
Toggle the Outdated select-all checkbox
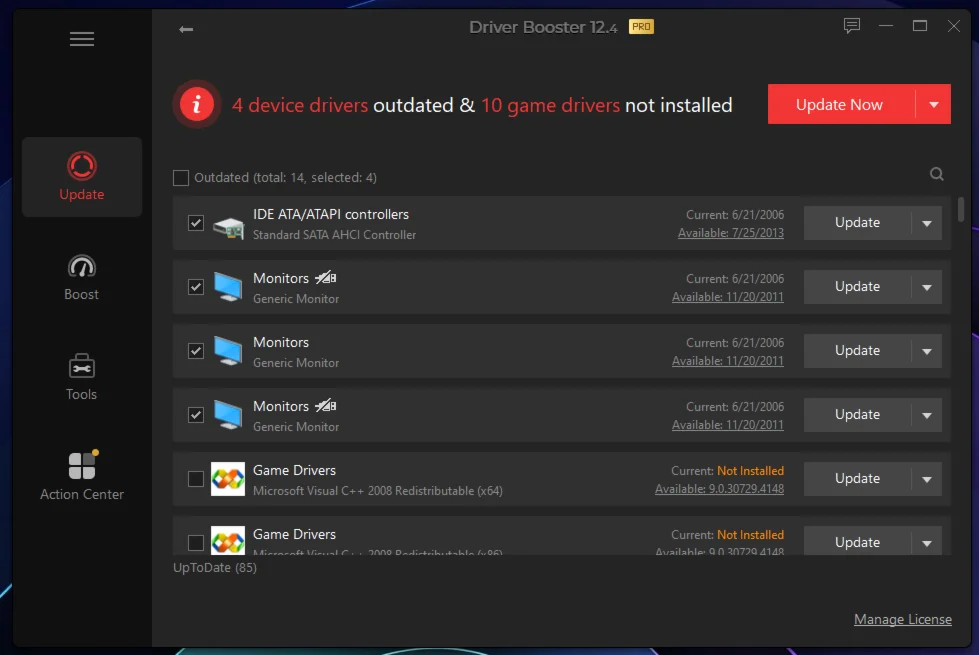tap(181, 178)
